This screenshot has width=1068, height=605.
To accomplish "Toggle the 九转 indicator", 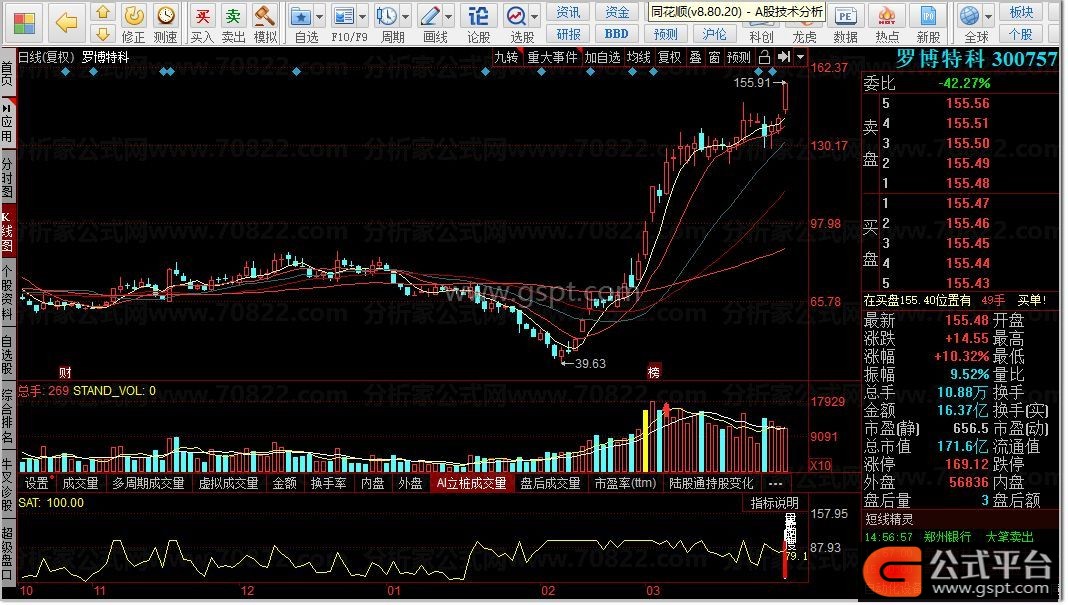I will [x=506, y=57].
